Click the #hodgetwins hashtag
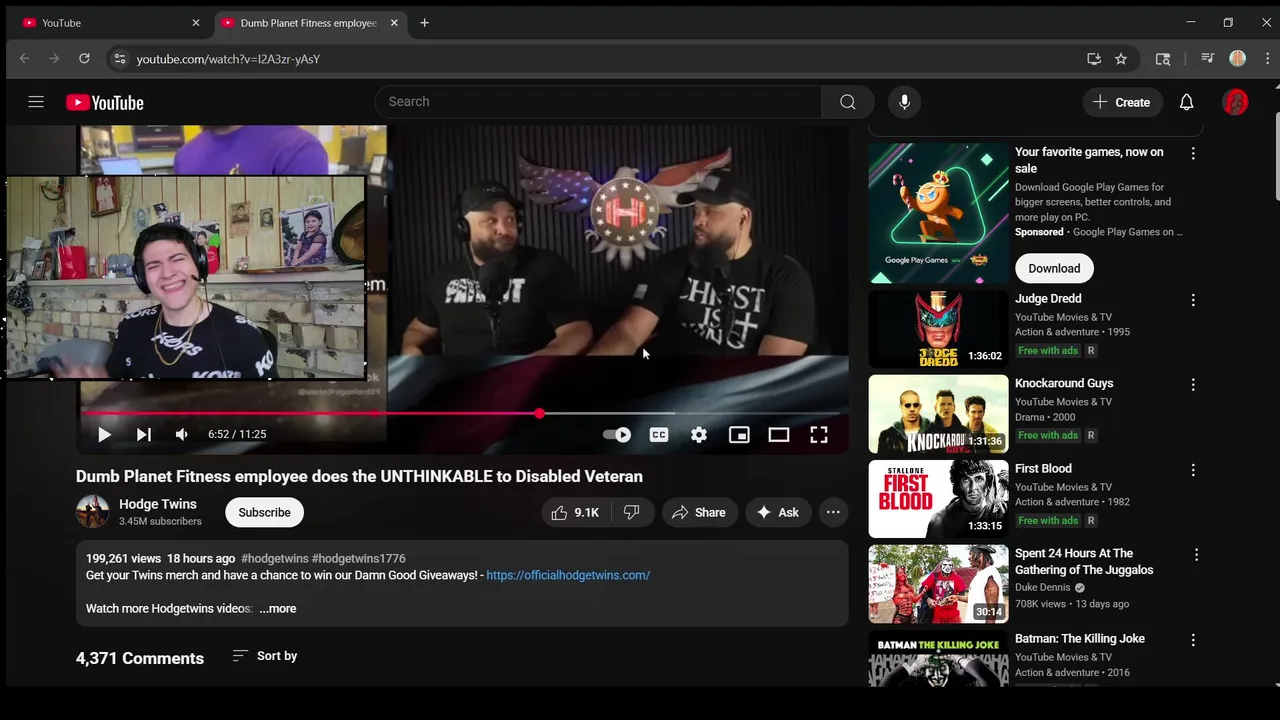1280x720 pixels. click(274, 558)
